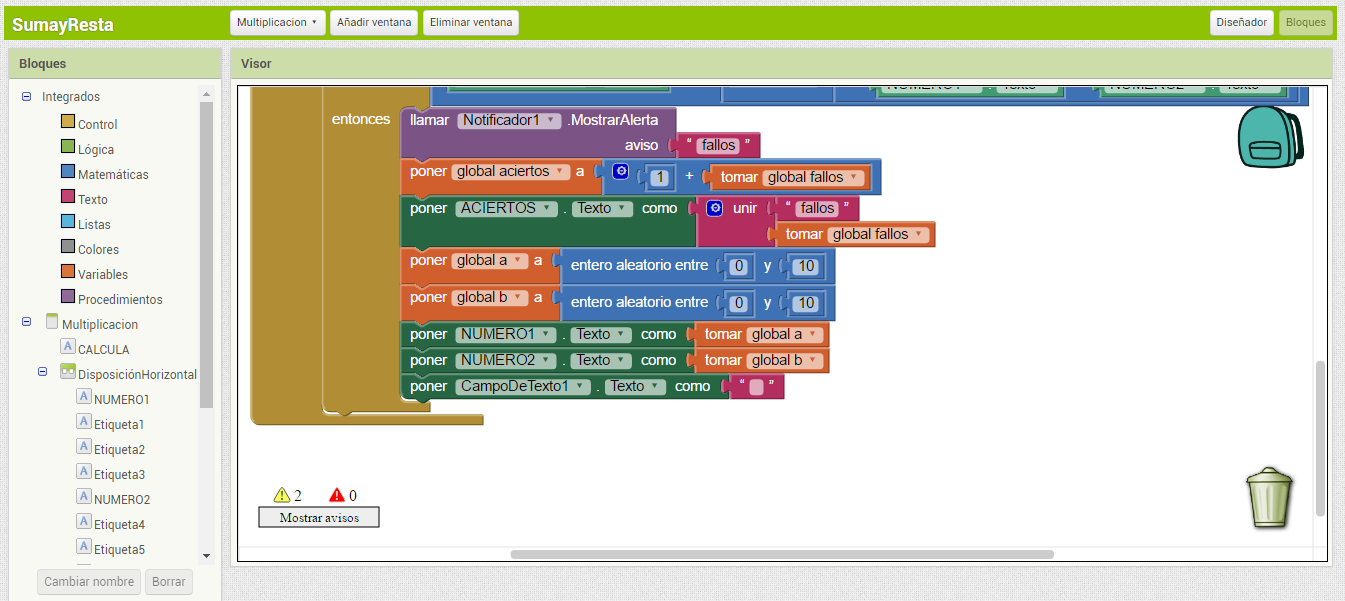Click the Etiqueta3 component icon

(84, 471)
